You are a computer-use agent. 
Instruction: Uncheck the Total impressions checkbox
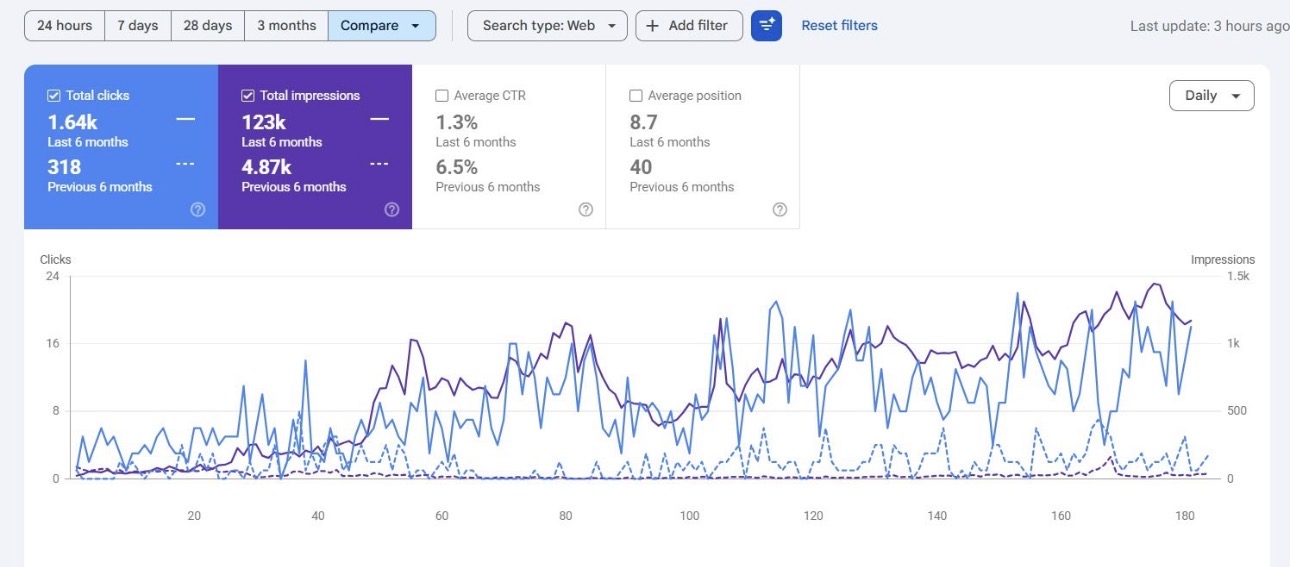(248, 96)
